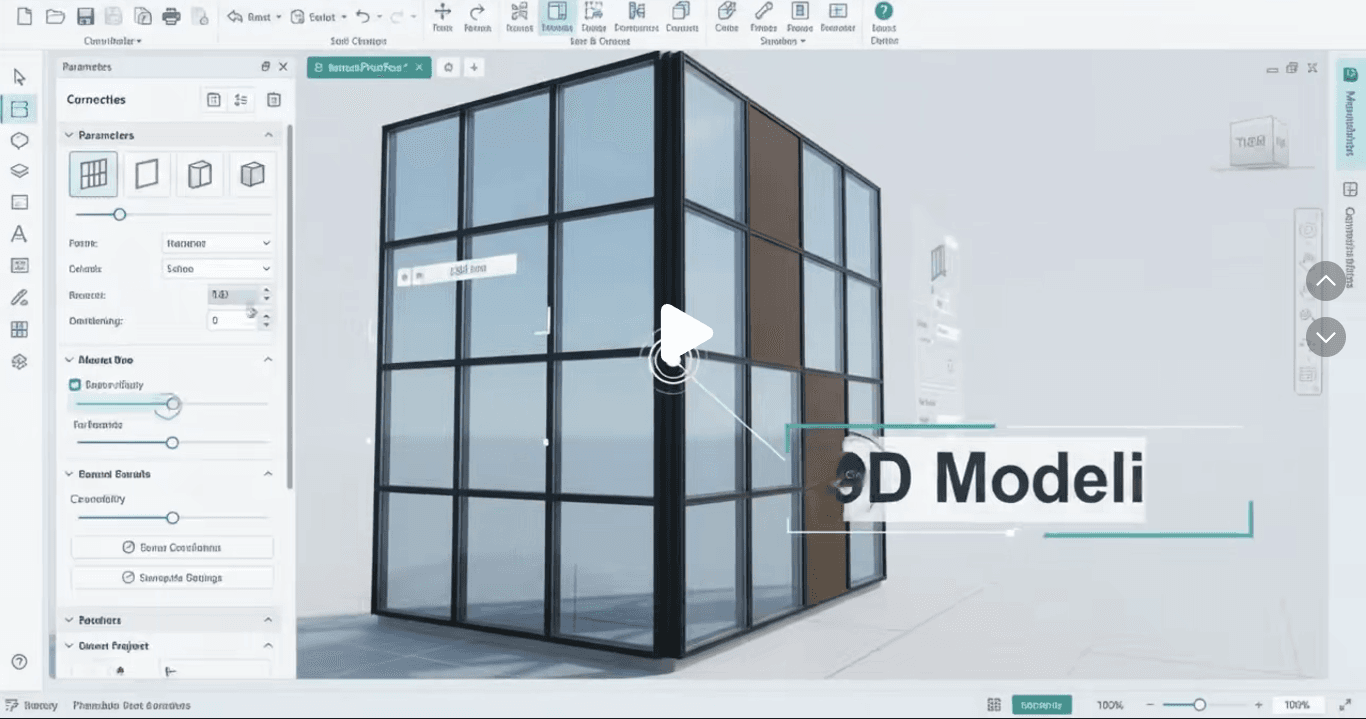Click the second circle-icon button in side panel
The height and width of the screenshot is (719, 1366).
click(x=172, y=577)
